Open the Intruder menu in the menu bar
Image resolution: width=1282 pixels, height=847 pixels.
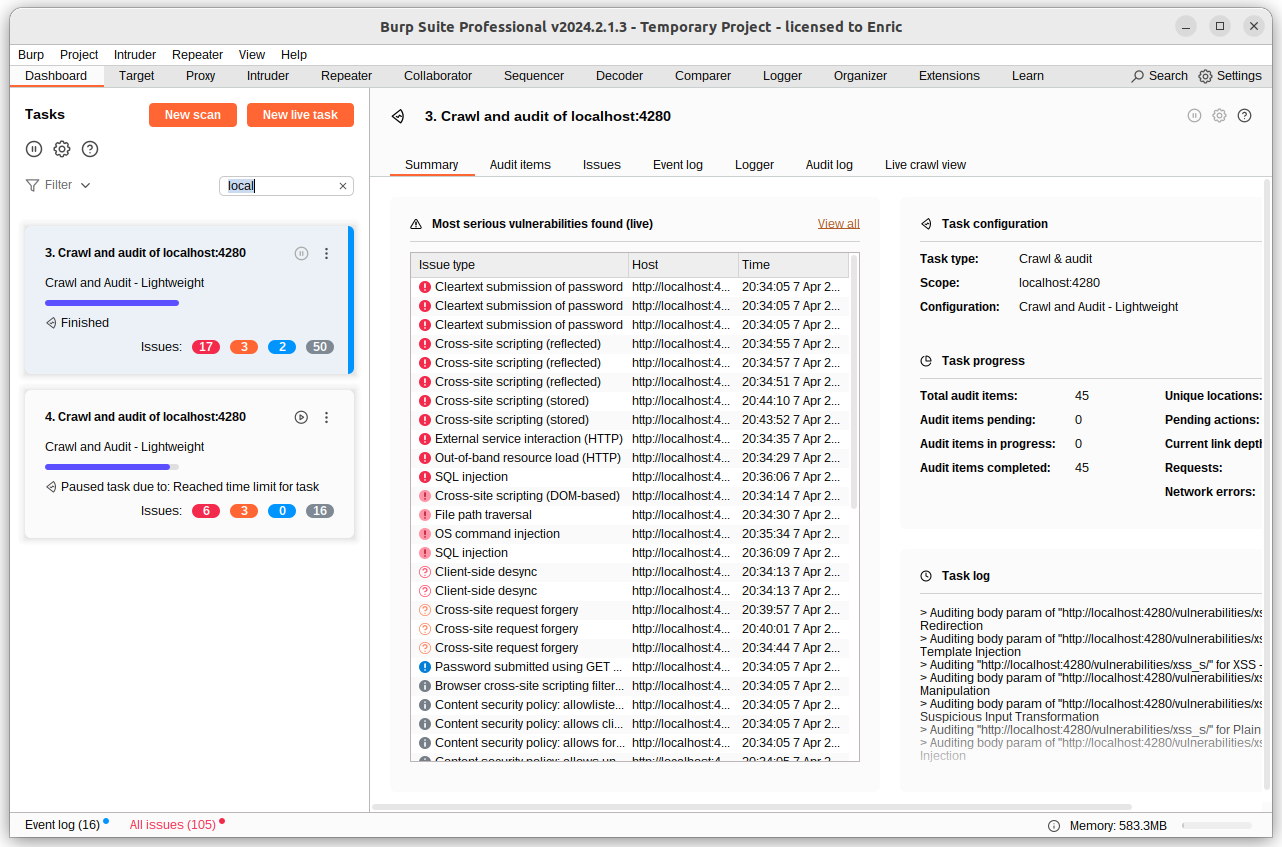pos(134,54)
